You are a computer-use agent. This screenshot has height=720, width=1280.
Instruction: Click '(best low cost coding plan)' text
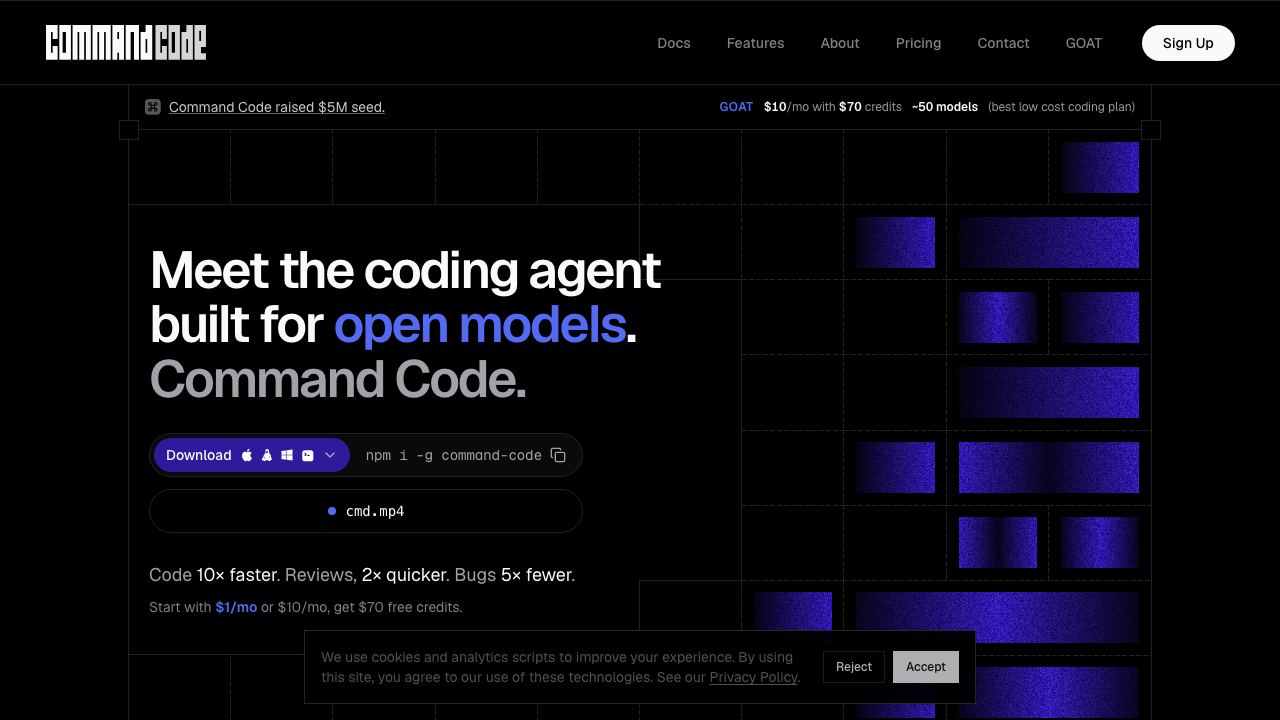[x=1062, y=107]
